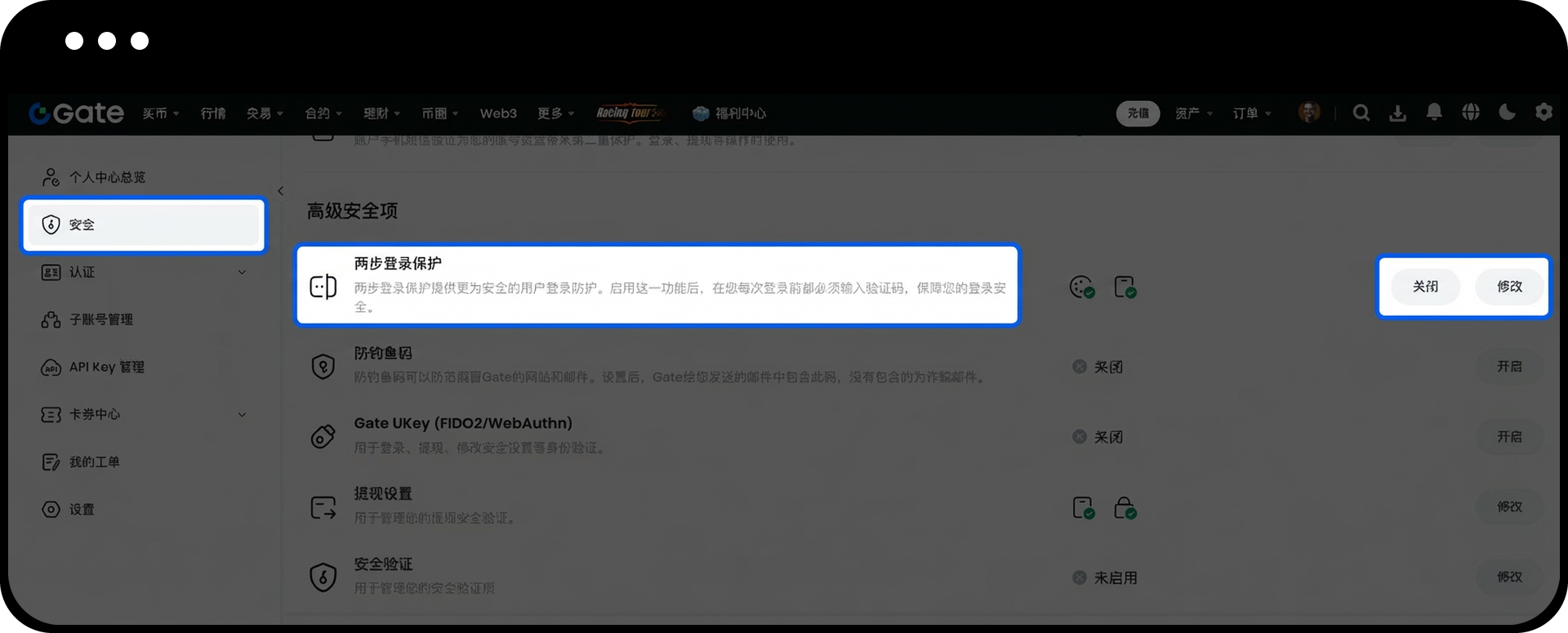Toggle dark mode moon icon

[1508, 112]
